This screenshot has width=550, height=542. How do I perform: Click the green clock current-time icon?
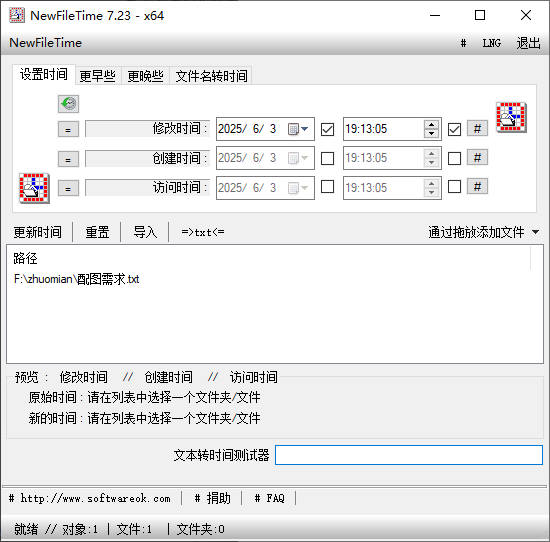[68, 104]
